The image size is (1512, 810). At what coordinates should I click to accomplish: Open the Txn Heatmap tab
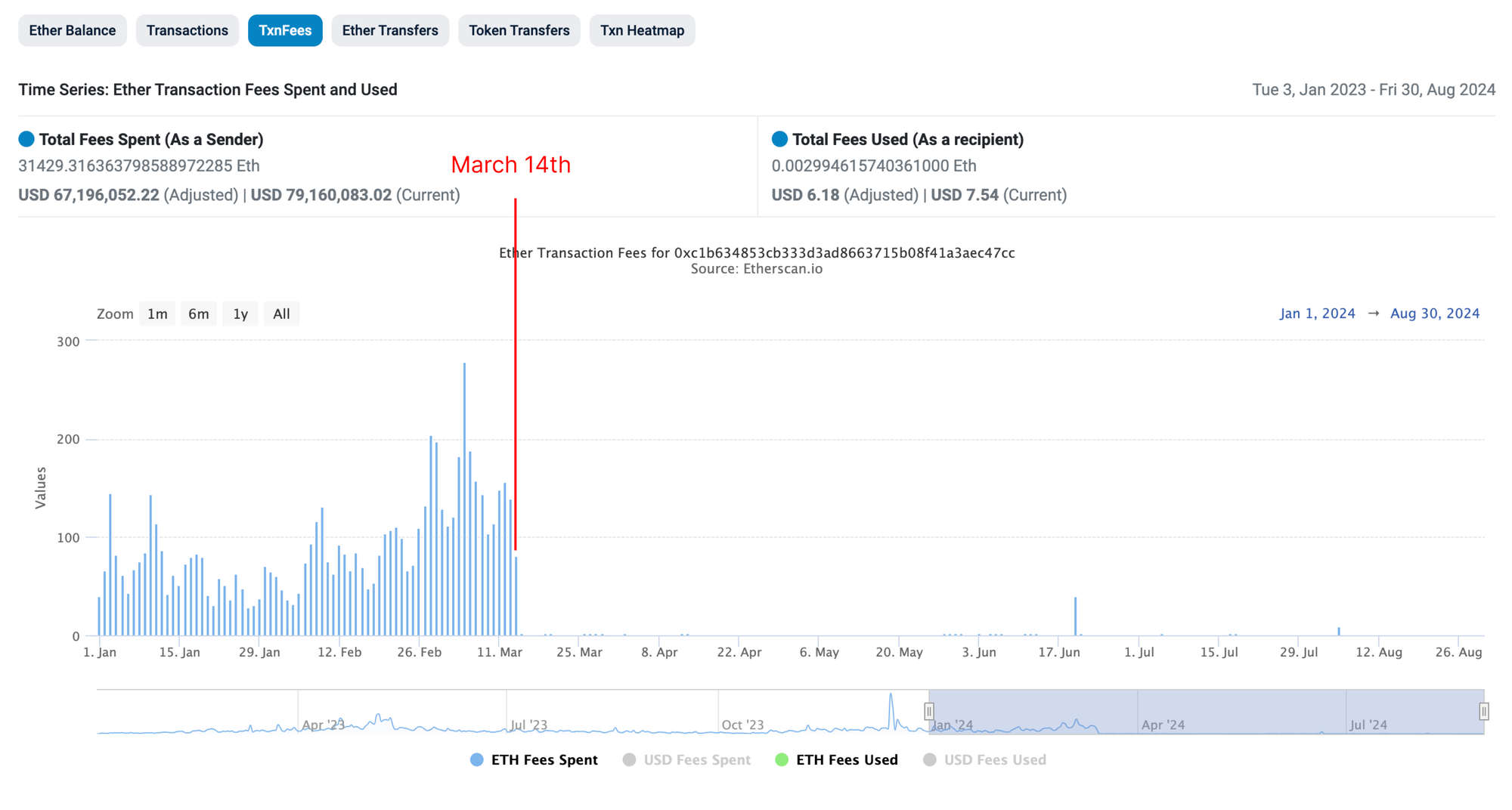click(x=642, y=31)
